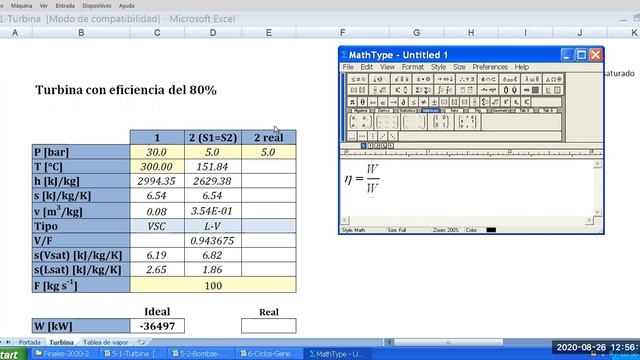640x360 pixels.
Task: Open MathType Format menu
Action: pos(413,67)
